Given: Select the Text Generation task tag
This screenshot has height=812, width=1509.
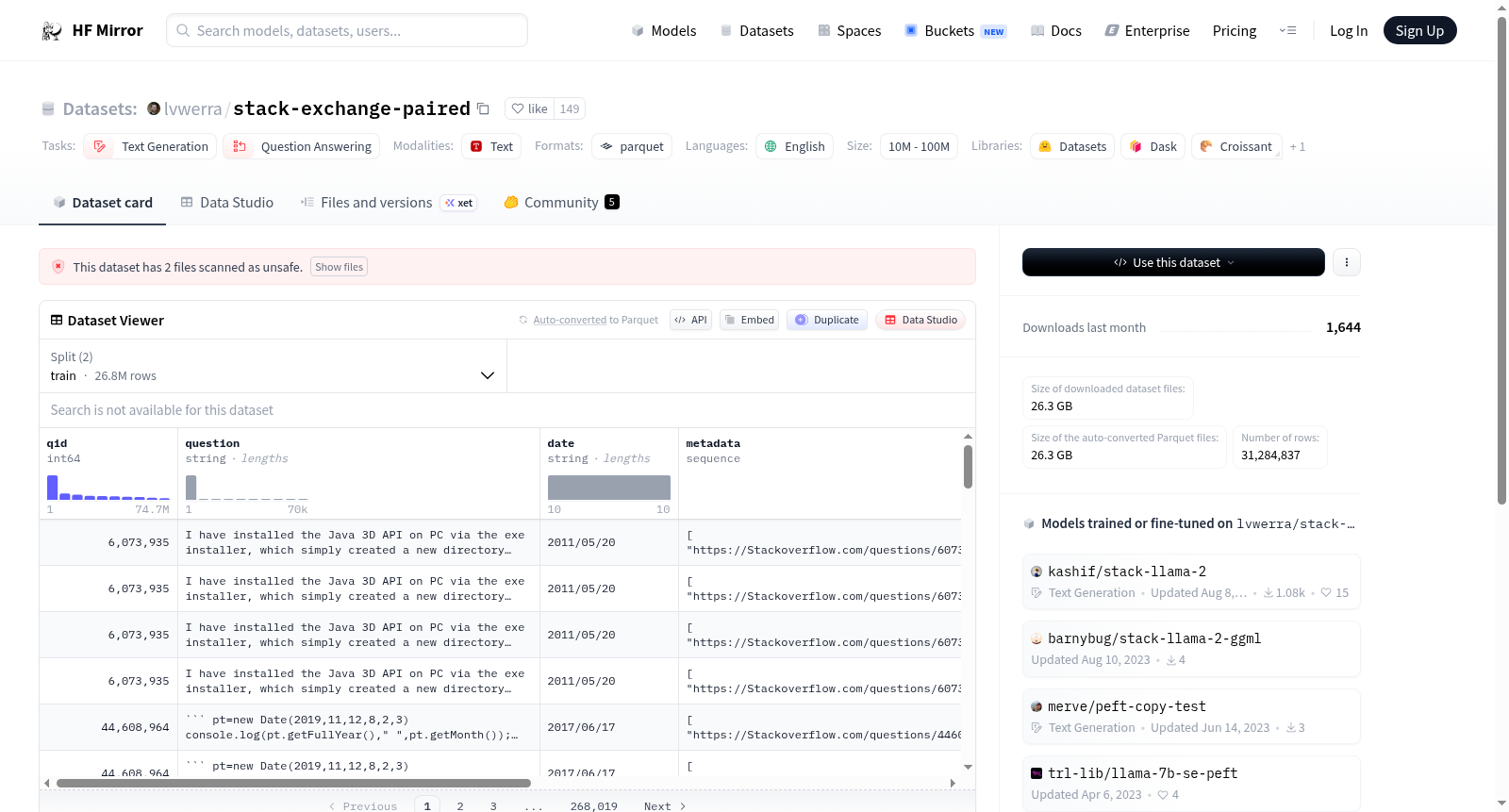Looking at the screenshot, I should (x=150, y=146).
